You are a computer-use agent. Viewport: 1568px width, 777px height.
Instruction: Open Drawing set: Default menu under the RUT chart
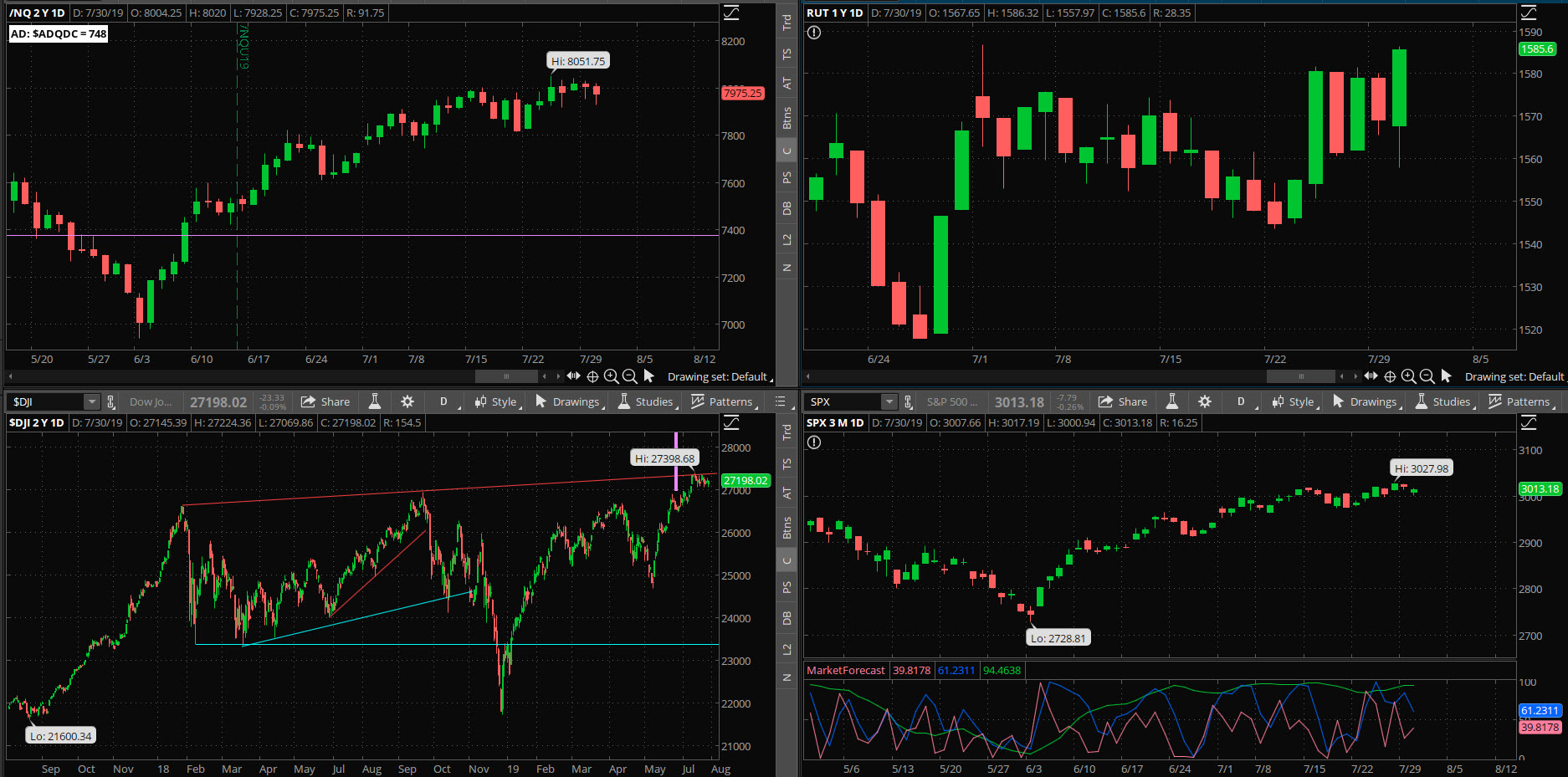pos(1514,377)
